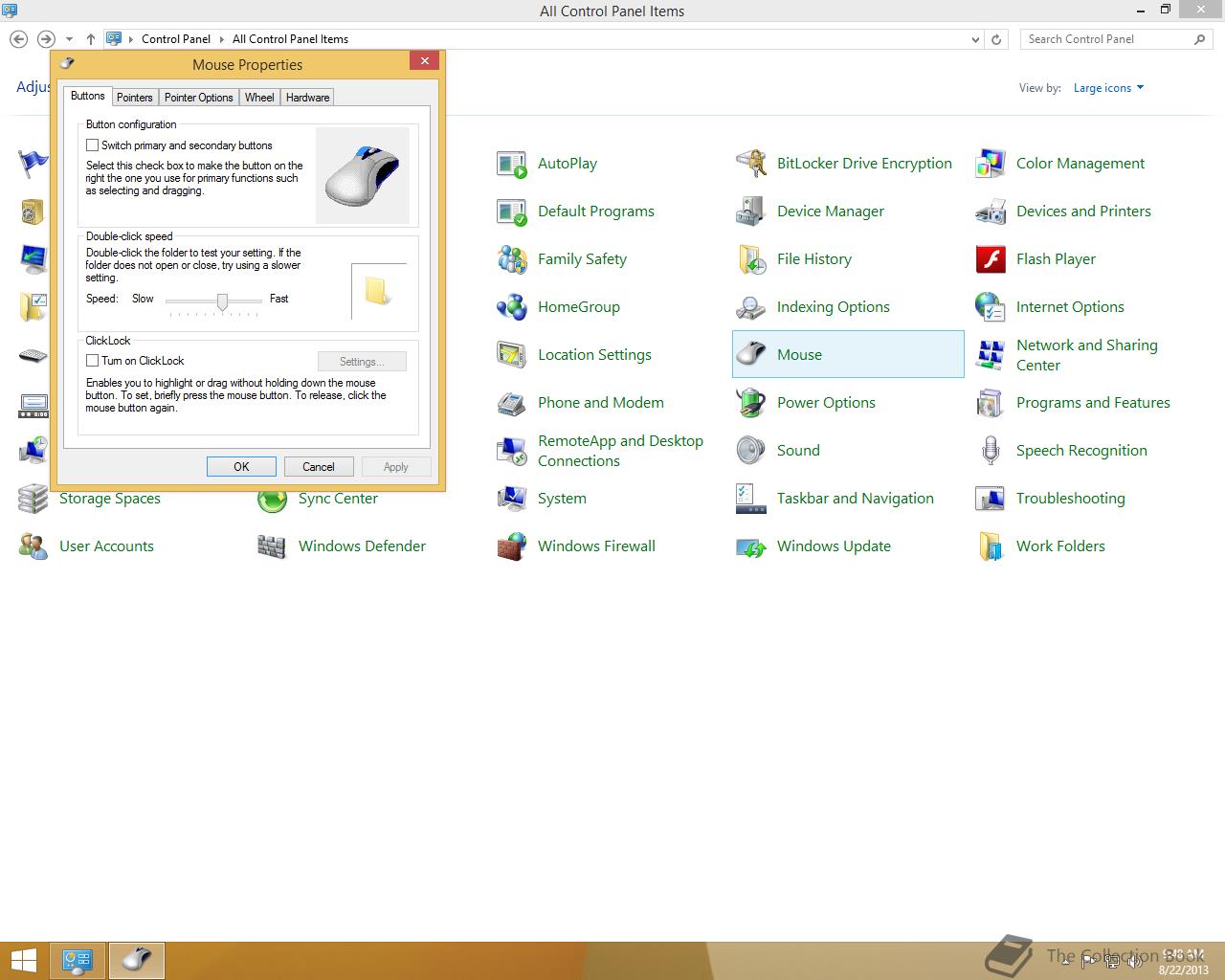1225x980 pixels.
Task: Open Taskbar and Navigation icon
Action: tap(751, 499)
